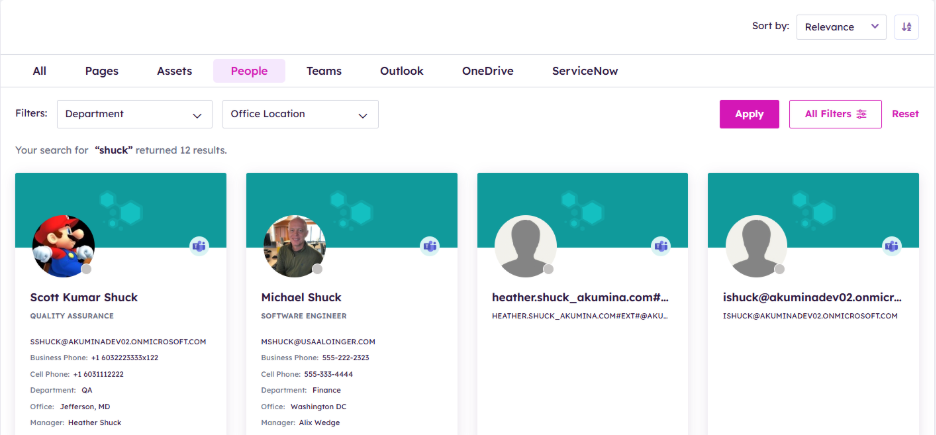Click ishuck placeholder avatar
This screenshot has width=936, height=435.
coord(756,246)
